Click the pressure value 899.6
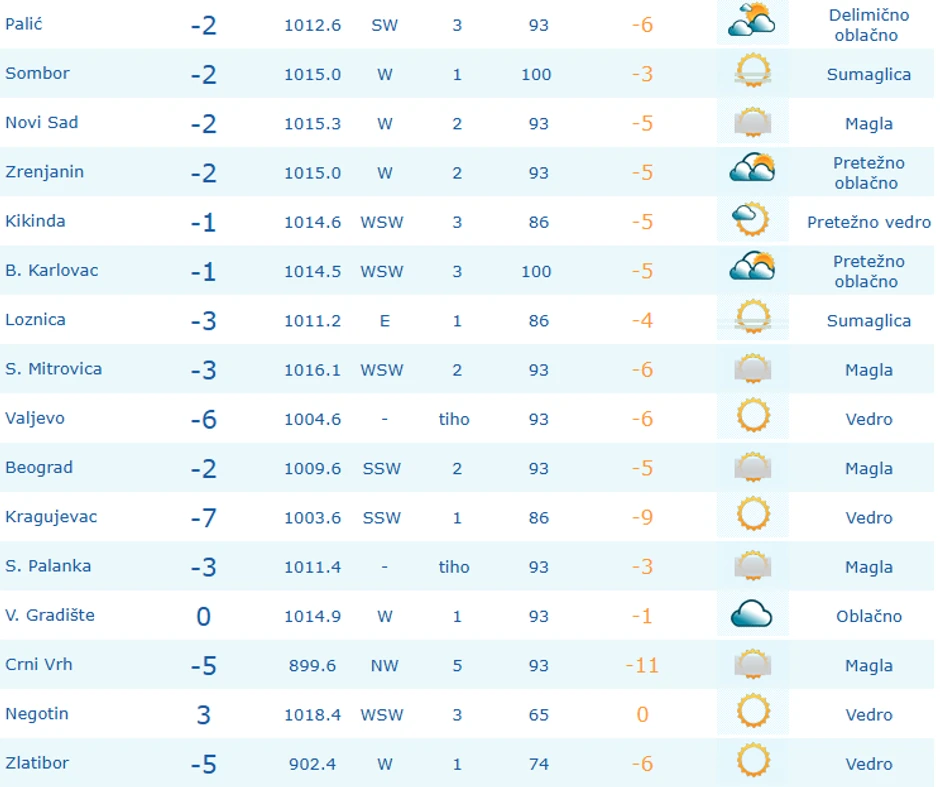Viewport: 940px width, 787px height. [312, 665]
